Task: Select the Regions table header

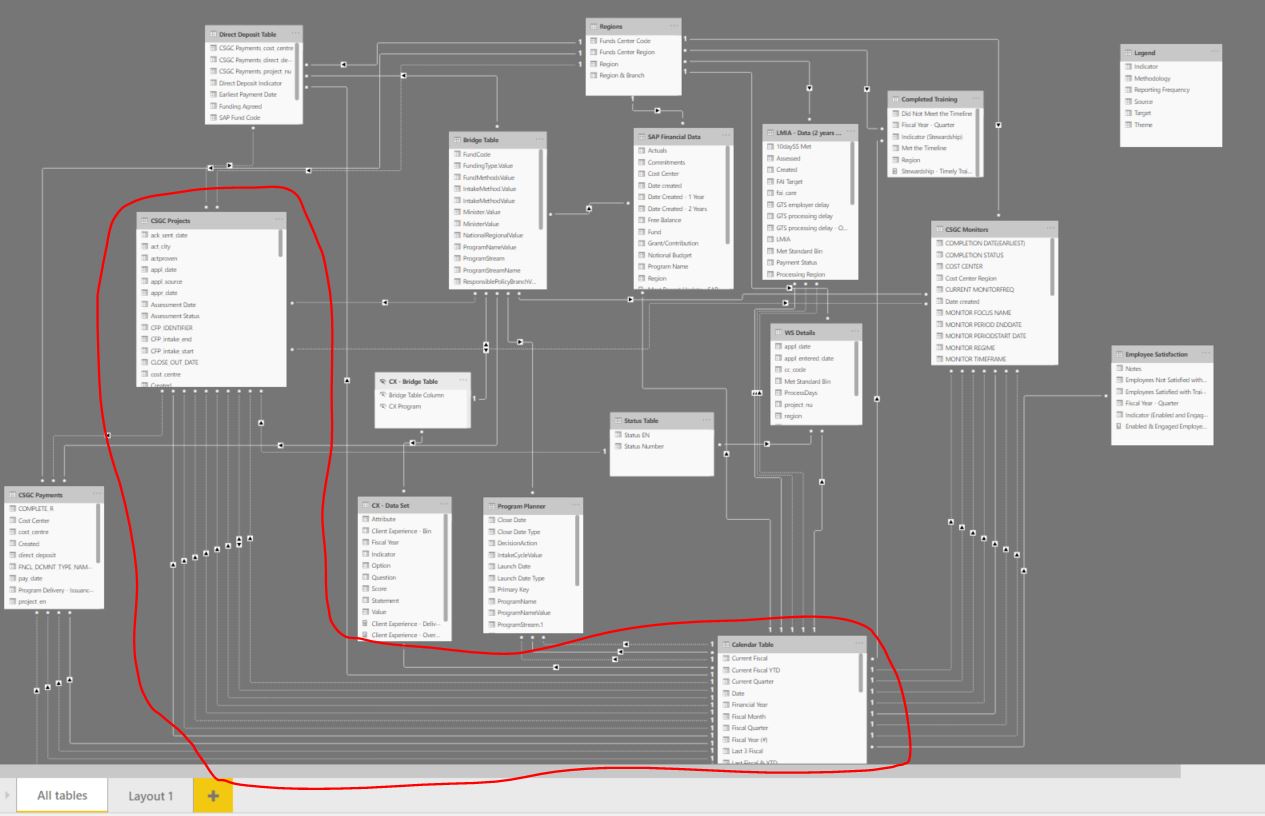Action: click(x=634, y=25)
